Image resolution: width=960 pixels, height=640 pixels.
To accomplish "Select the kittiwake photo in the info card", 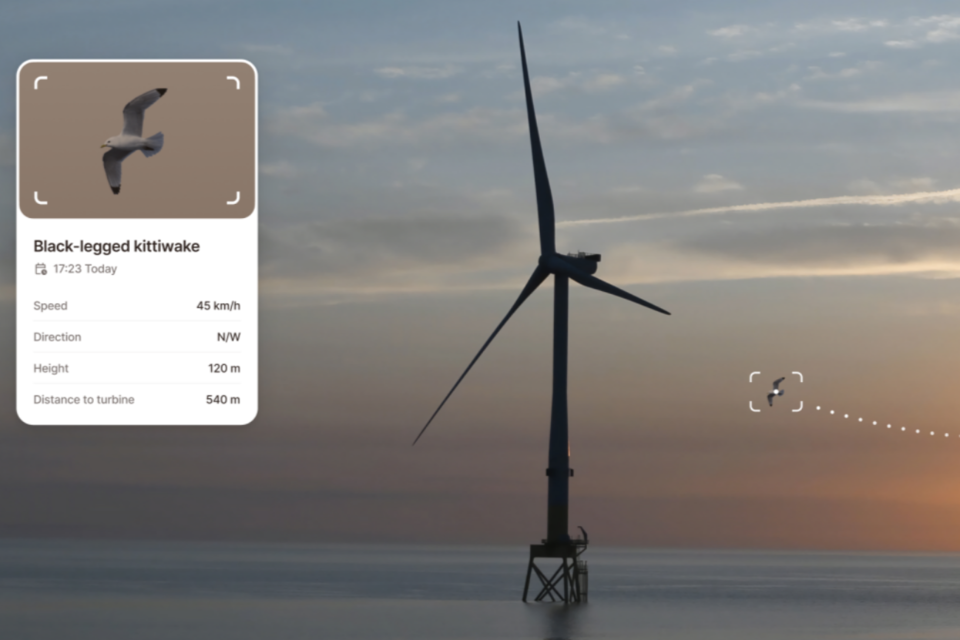I will tap(134, 138).
